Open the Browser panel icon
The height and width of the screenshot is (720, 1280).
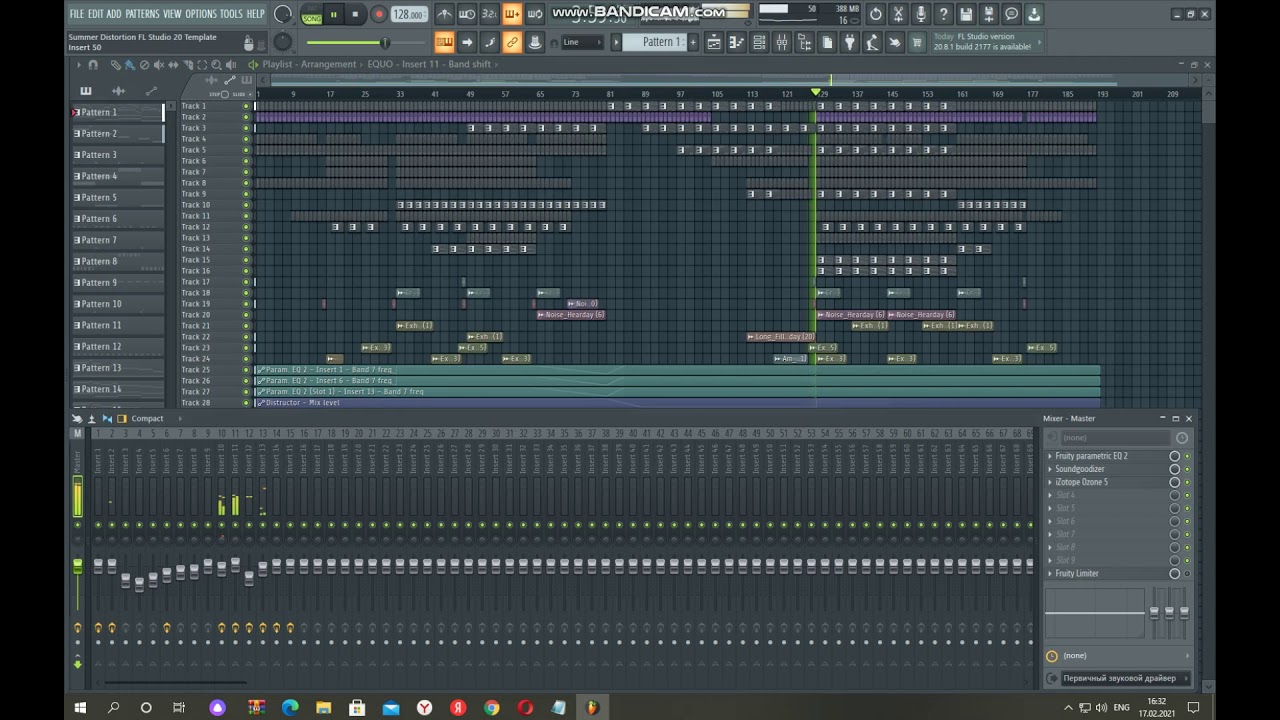(x=804, y=42)
